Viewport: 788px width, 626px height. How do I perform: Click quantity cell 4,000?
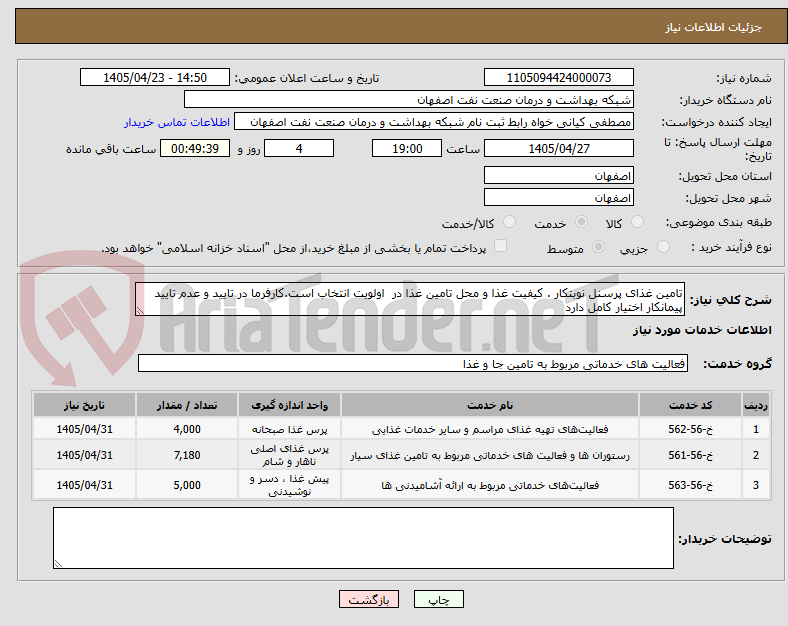(x=187, y=429)
